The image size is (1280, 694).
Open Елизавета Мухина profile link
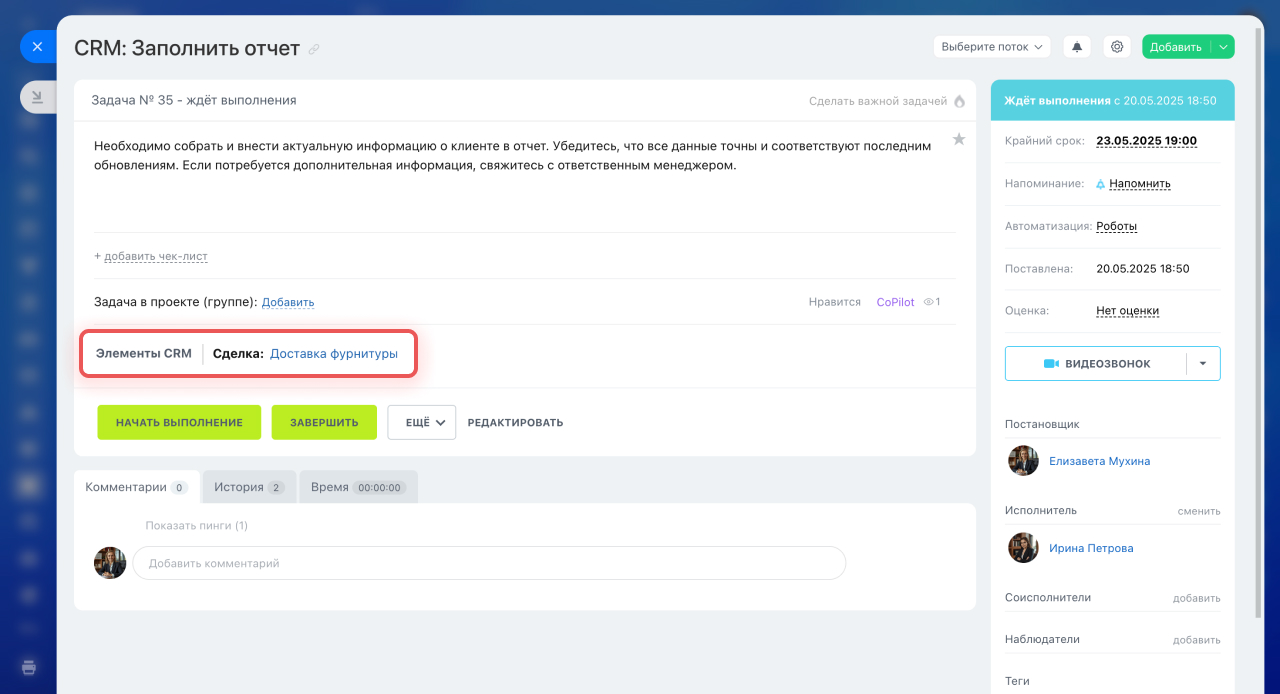(1099, 461)
